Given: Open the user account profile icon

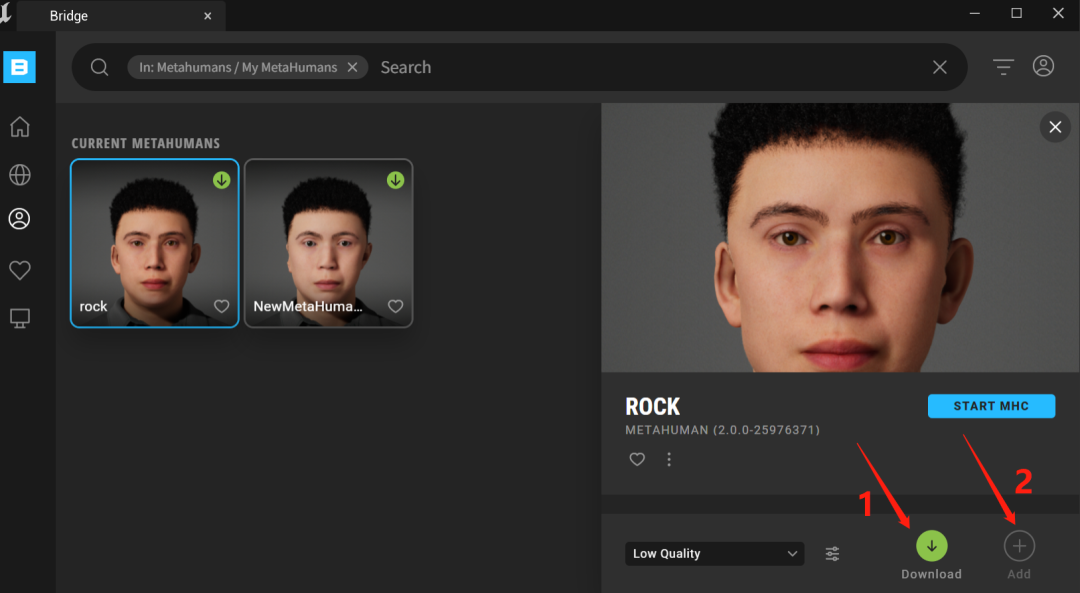Looking at the screenshot, I should 1043,66.
